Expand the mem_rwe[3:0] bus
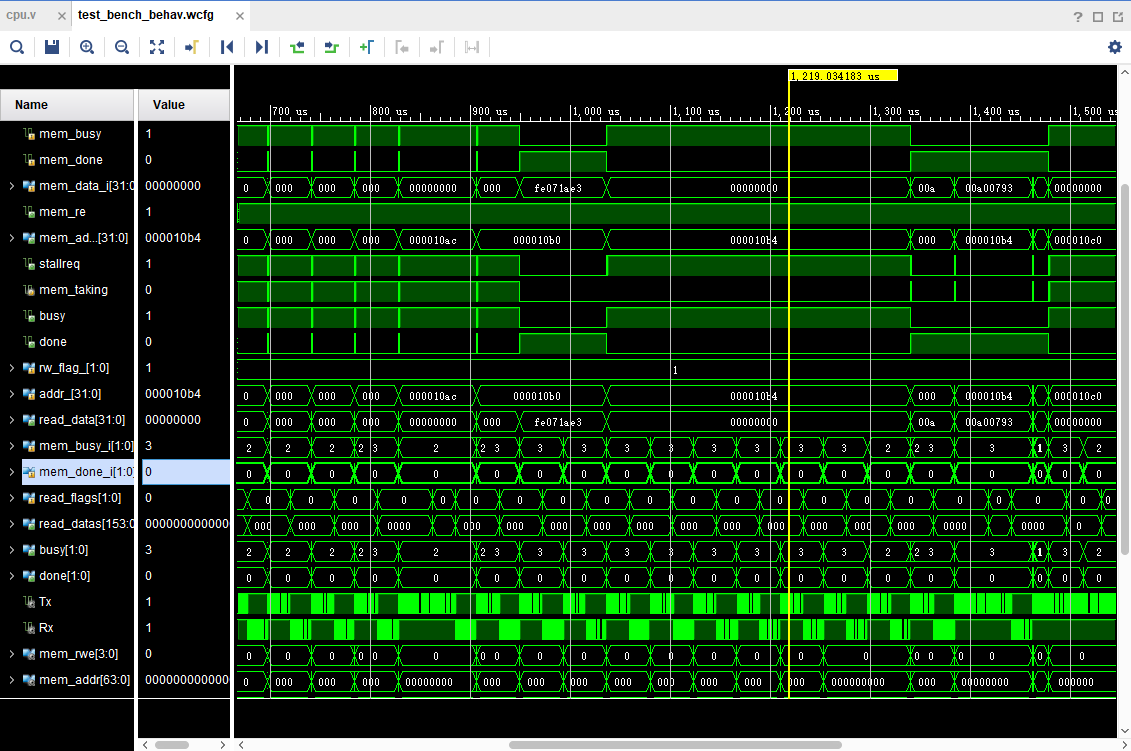This screenshot has width=1131, height=751. (x=12, y=654)
